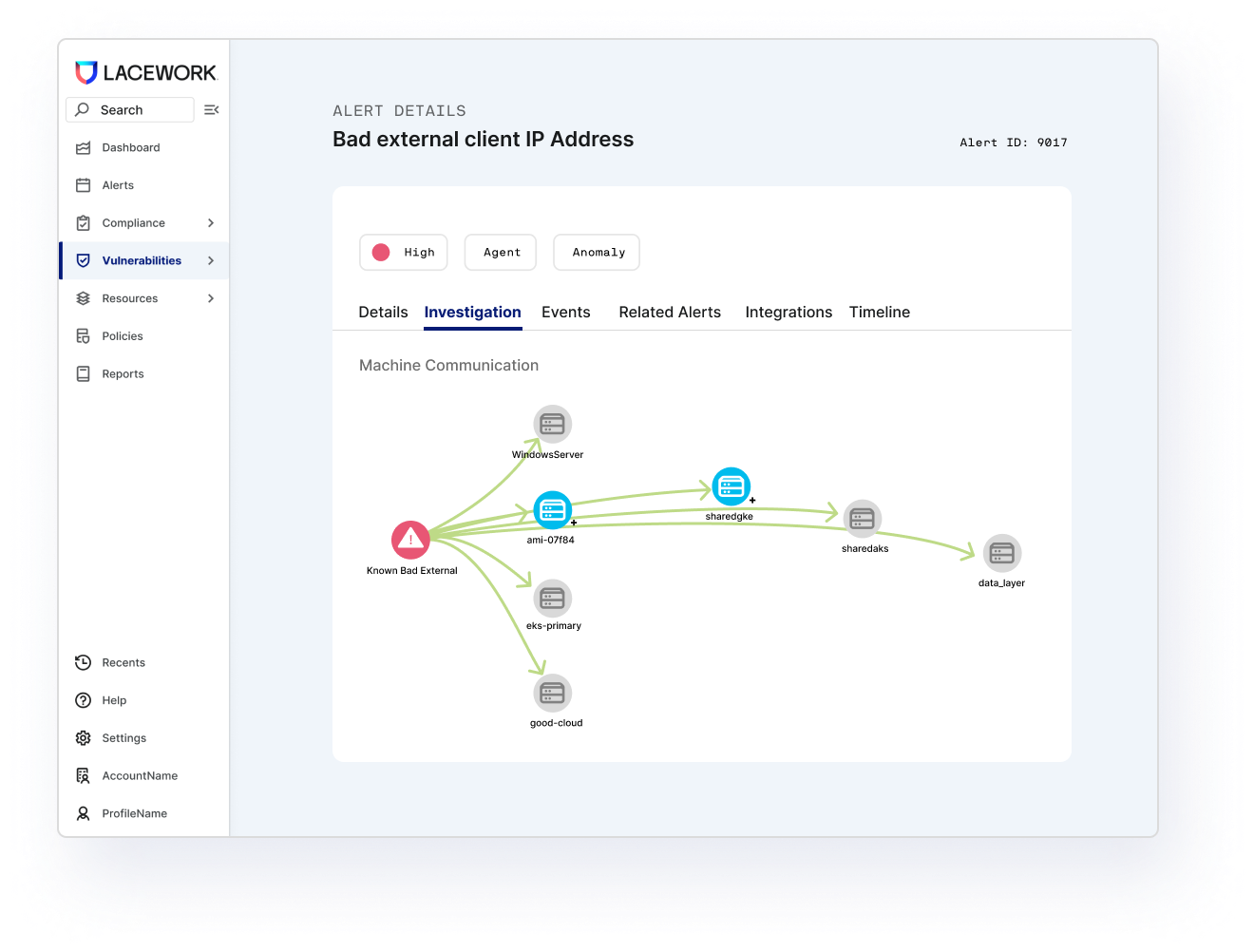This screenshot has height=952, width=1254.
Task: Open the Related Alerts tab
Action: [x=669, y=313]
